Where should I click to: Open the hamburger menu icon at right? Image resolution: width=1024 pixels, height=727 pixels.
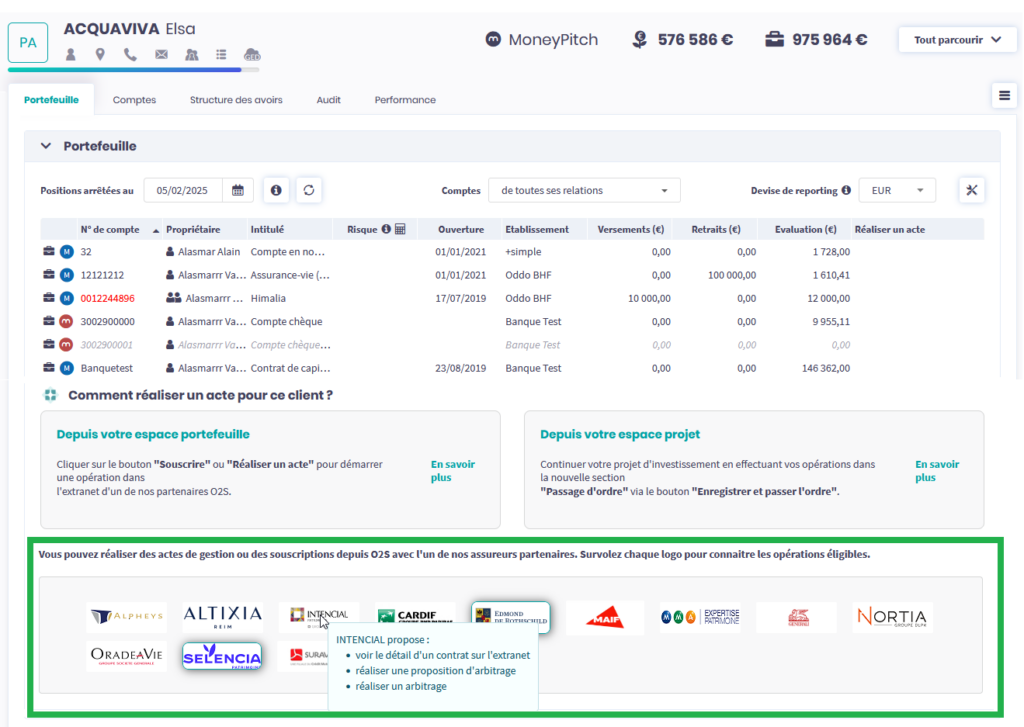point(1004,95)
